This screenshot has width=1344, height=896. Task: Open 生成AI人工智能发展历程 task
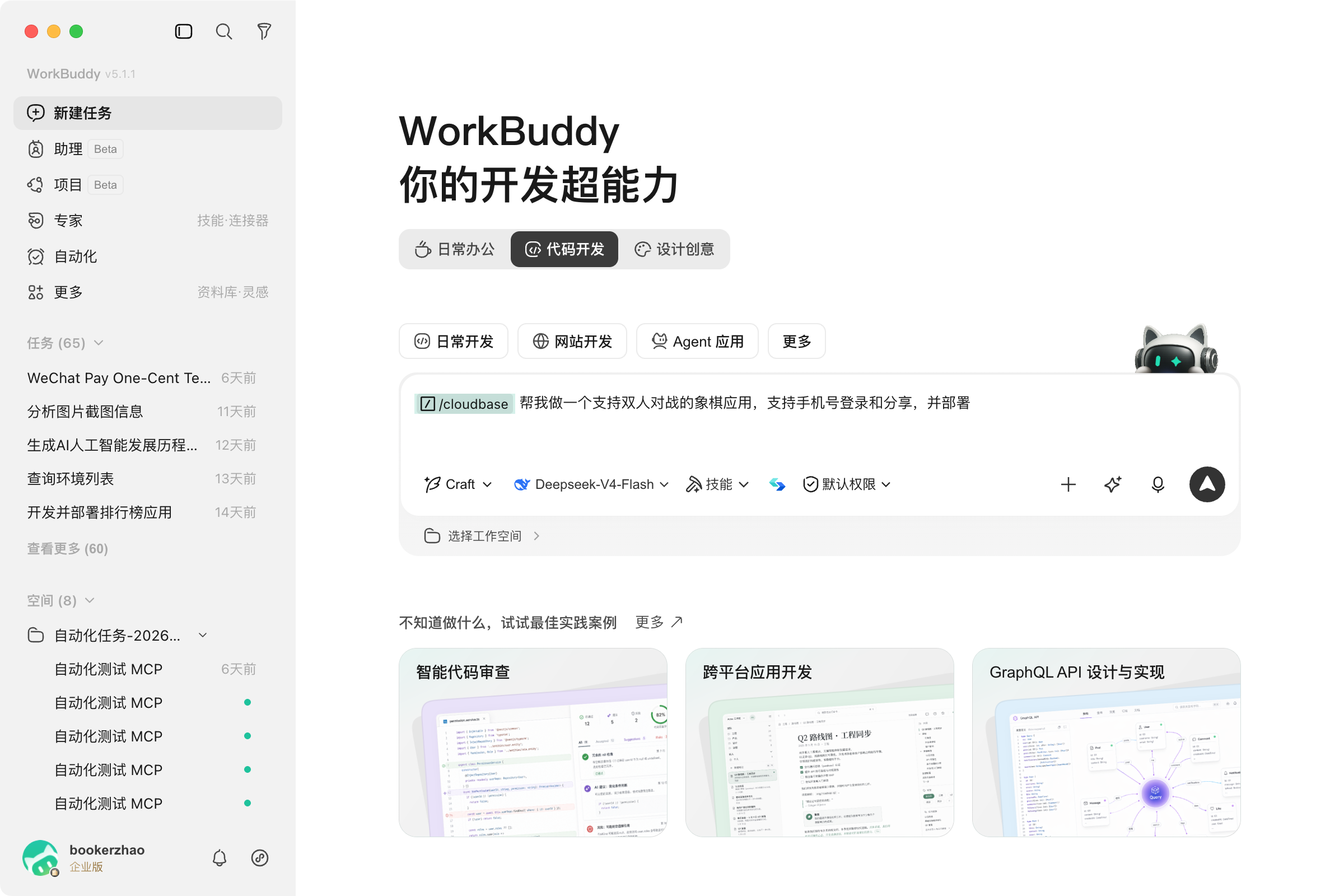tap(142, 445)
